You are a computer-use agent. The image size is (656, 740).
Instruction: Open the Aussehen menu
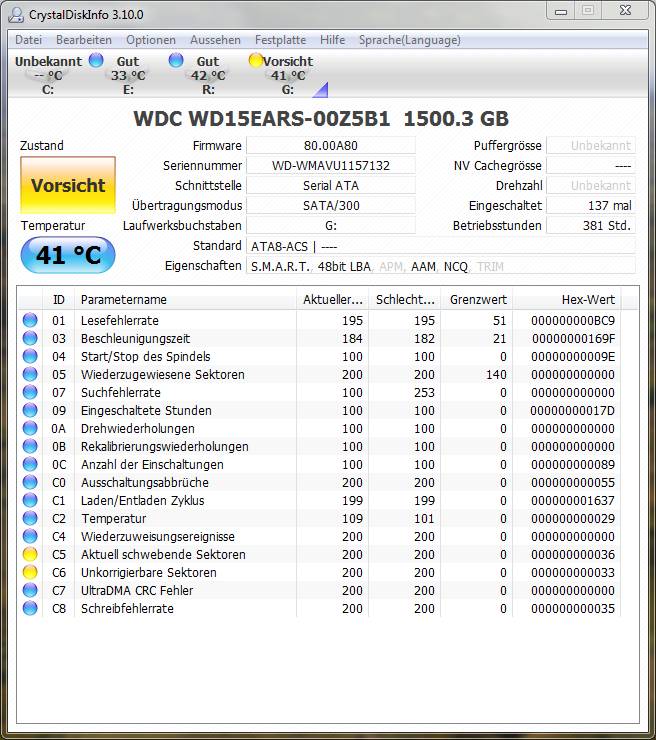pyautogui.click(x=215, y=40)
